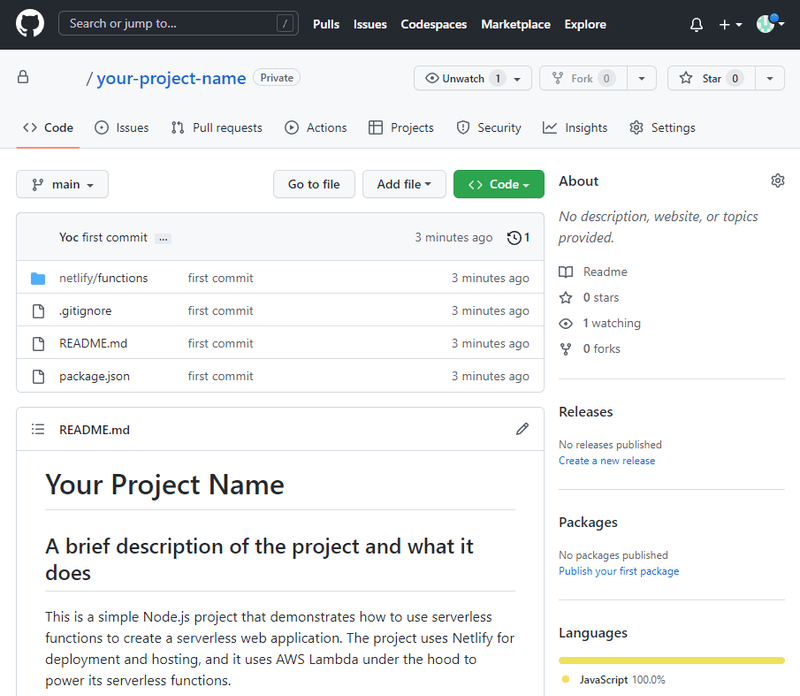Expand the Add file dropdown
Screen dimensions: 800x696
[x=404, y=184]
